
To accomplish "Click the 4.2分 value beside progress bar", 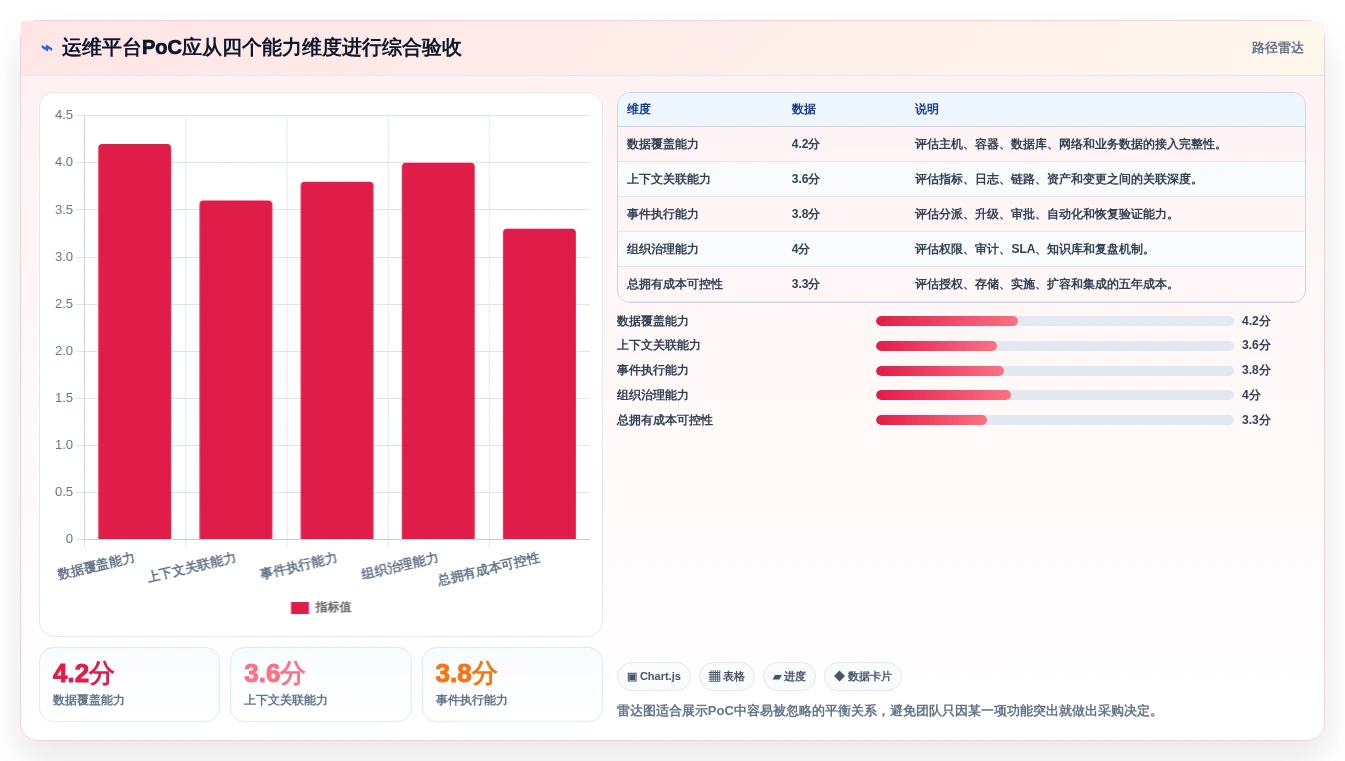I will [1256, 321].
